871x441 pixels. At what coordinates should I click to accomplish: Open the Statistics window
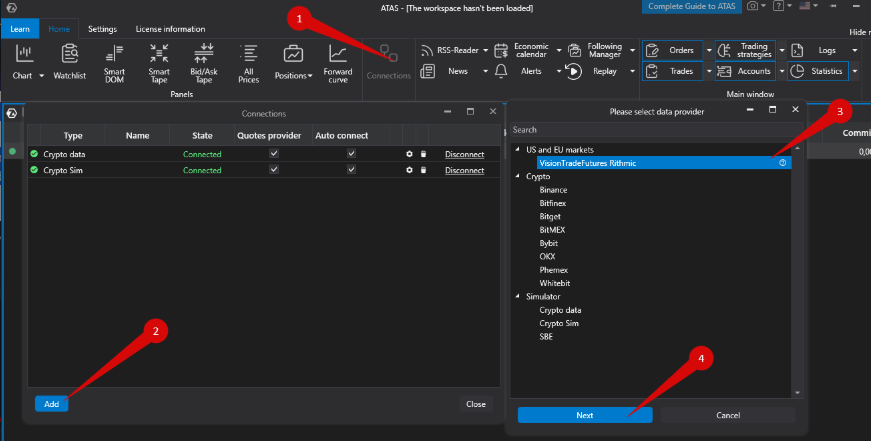(818, 71)
